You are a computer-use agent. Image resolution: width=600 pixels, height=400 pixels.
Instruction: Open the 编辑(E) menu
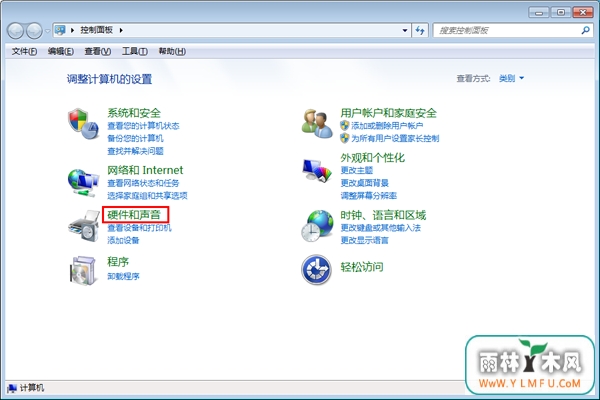click(x=60, y=51)
